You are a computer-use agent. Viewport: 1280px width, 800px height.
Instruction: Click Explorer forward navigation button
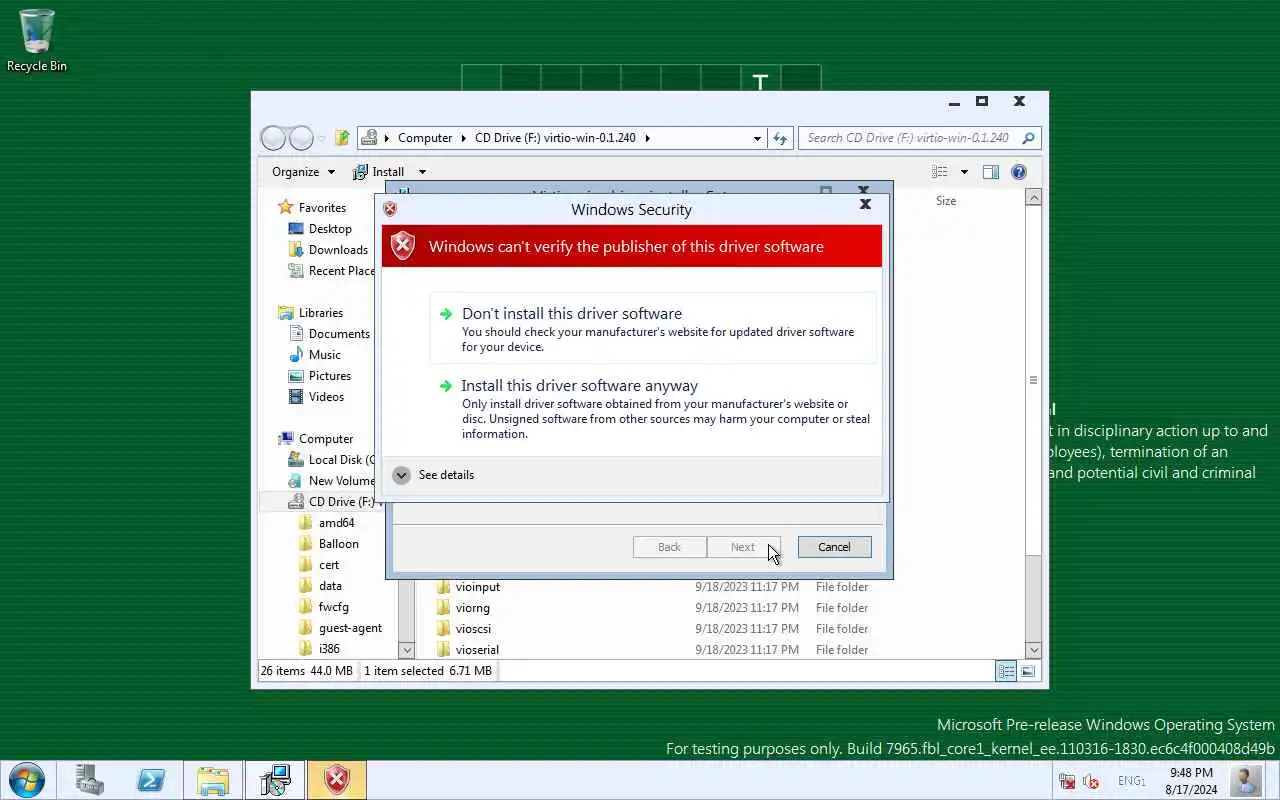coord(301,138)
